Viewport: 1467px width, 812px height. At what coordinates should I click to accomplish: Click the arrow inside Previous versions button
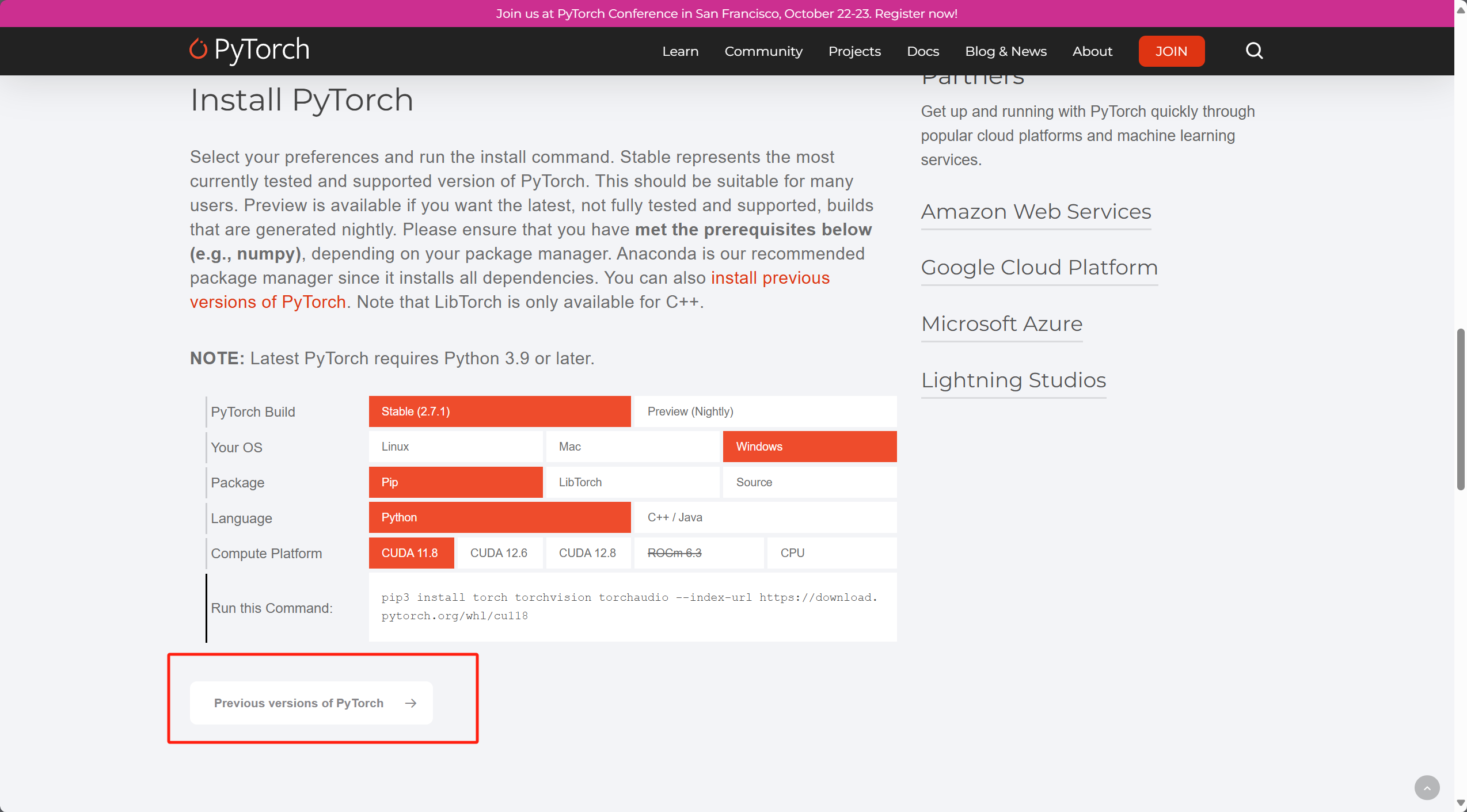(x=411, y=703)
